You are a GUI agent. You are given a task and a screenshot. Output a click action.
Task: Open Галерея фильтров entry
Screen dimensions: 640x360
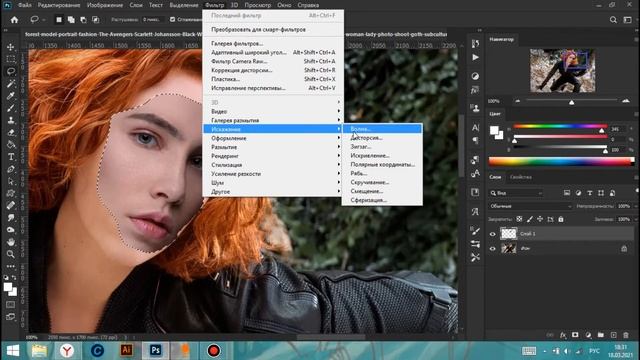tap(273, 44)
